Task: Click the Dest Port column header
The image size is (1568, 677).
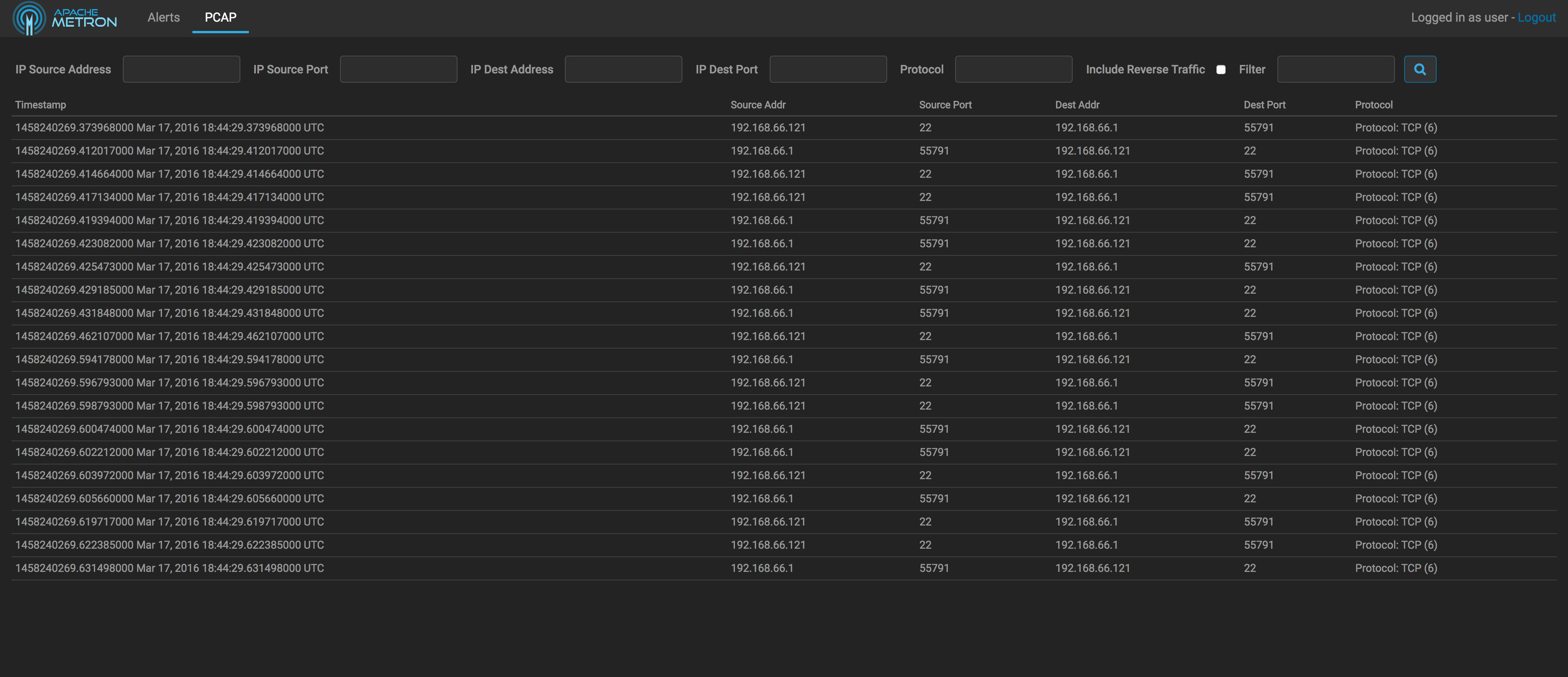Action: tap(1264, 105)
